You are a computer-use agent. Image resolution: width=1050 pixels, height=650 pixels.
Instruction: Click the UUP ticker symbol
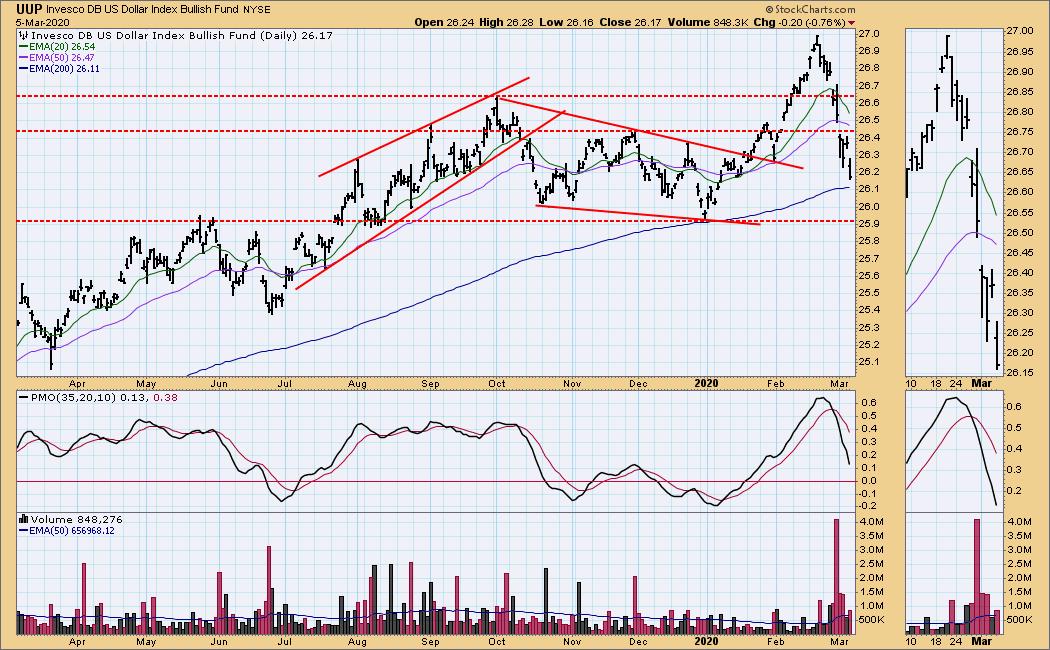pyautogui.click(x=29, y=9)
